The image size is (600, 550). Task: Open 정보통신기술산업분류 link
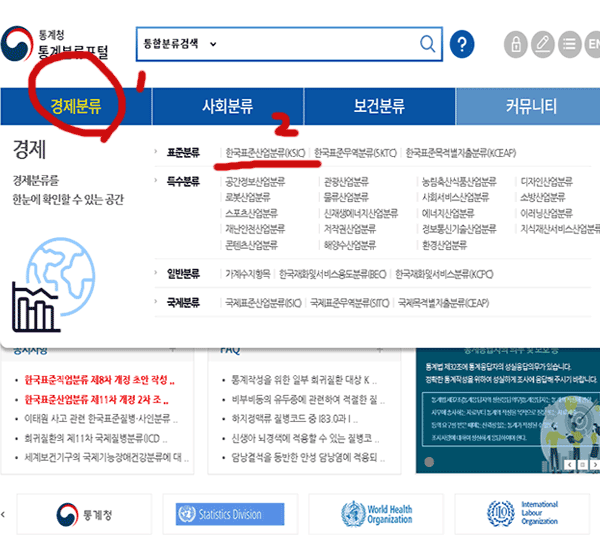coord(459,229)
